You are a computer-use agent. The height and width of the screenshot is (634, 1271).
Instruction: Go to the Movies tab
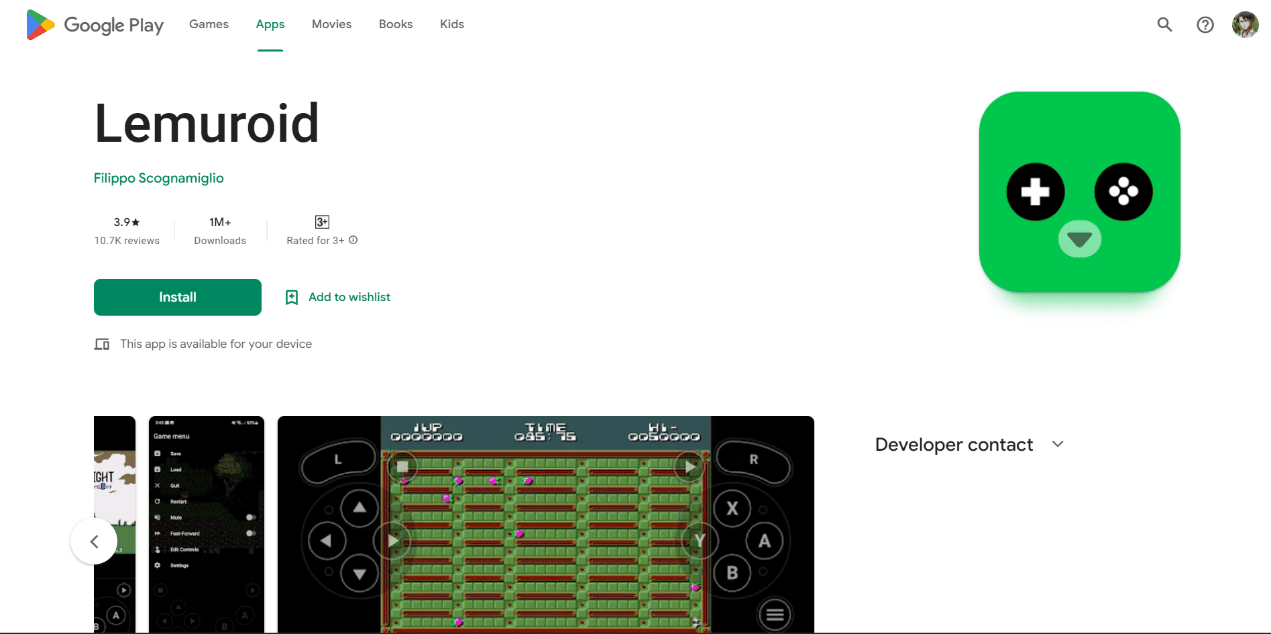pos(331,24)
